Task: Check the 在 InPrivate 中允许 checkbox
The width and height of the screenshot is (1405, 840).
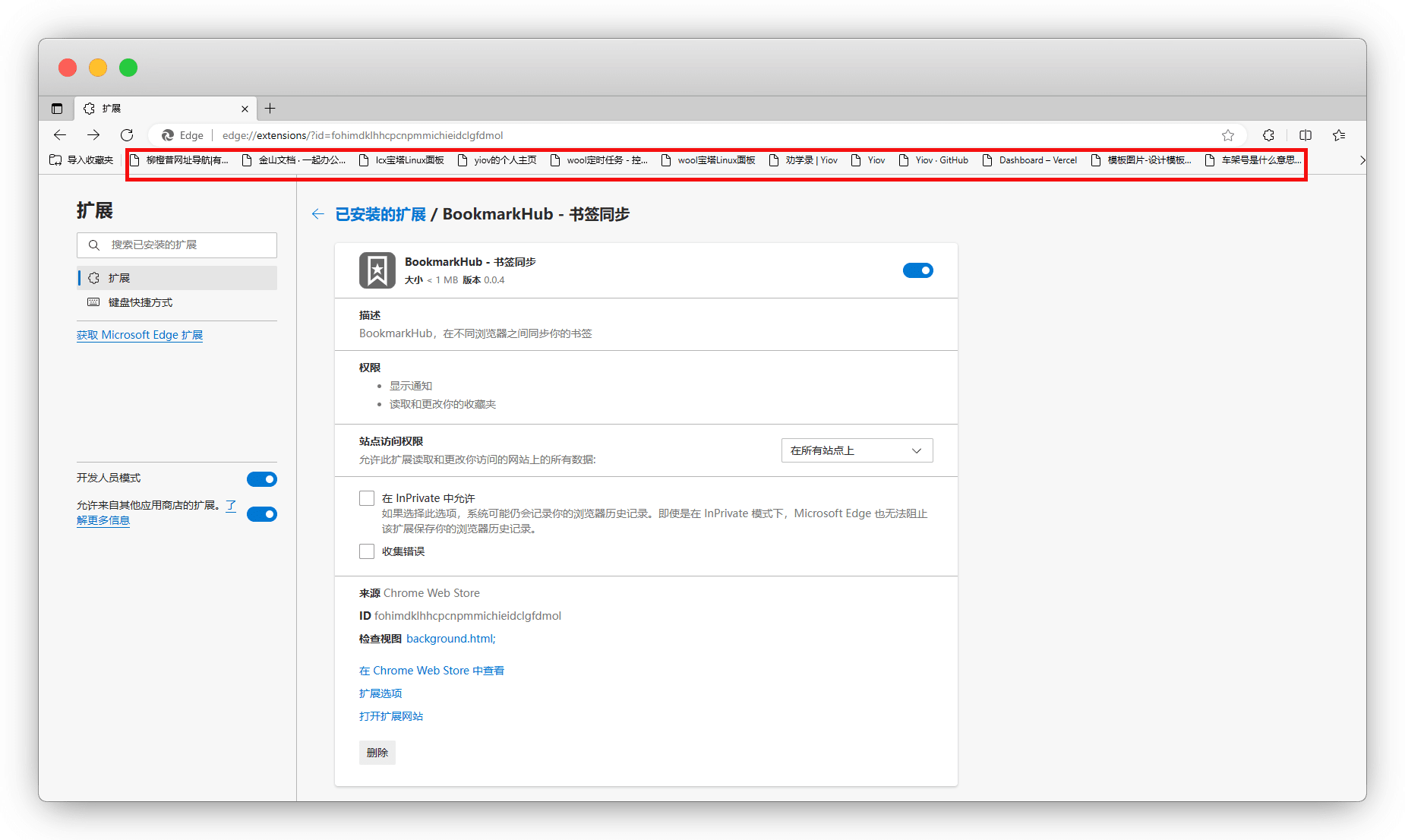Action: pos(367,498)
